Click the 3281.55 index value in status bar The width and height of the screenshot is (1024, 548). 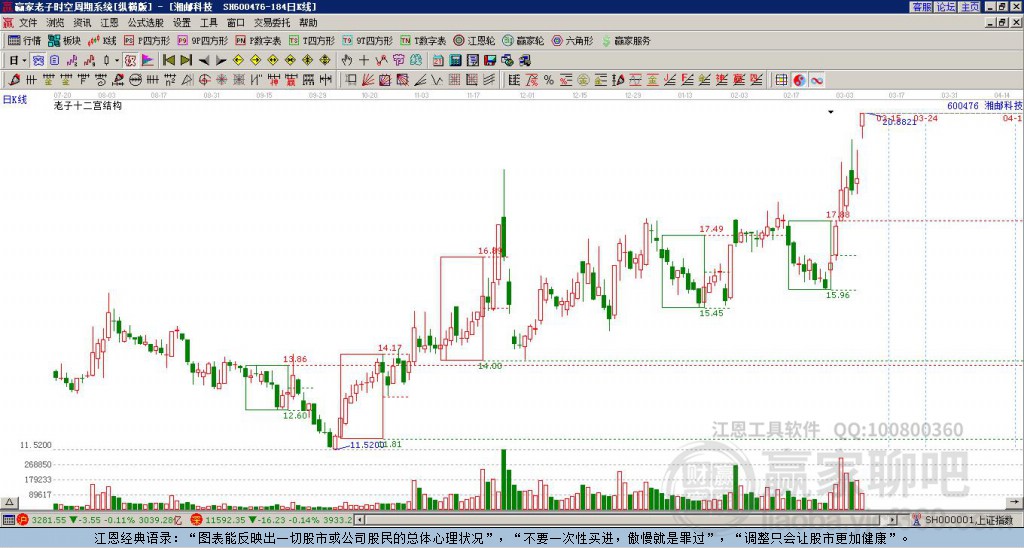click(49, 520)
